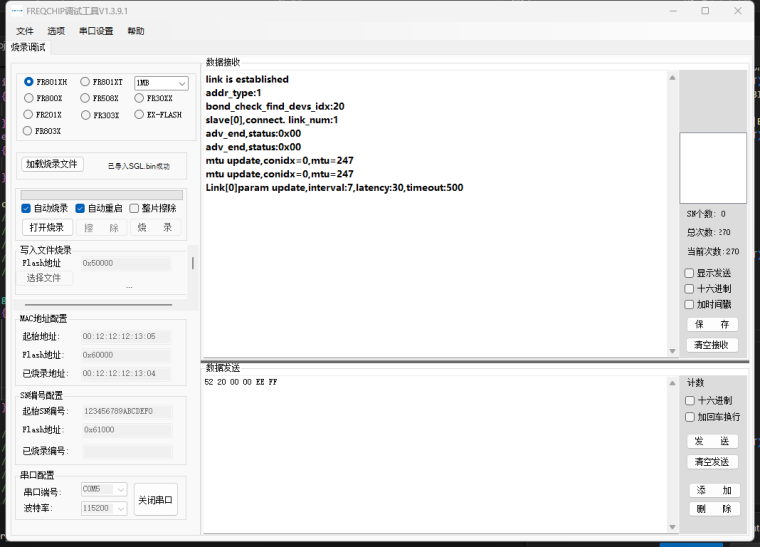The width and height of the screenshot is (760, 547).
Task: Disable the 自动烧录 checkbox
Action: (x=26, y=208)
